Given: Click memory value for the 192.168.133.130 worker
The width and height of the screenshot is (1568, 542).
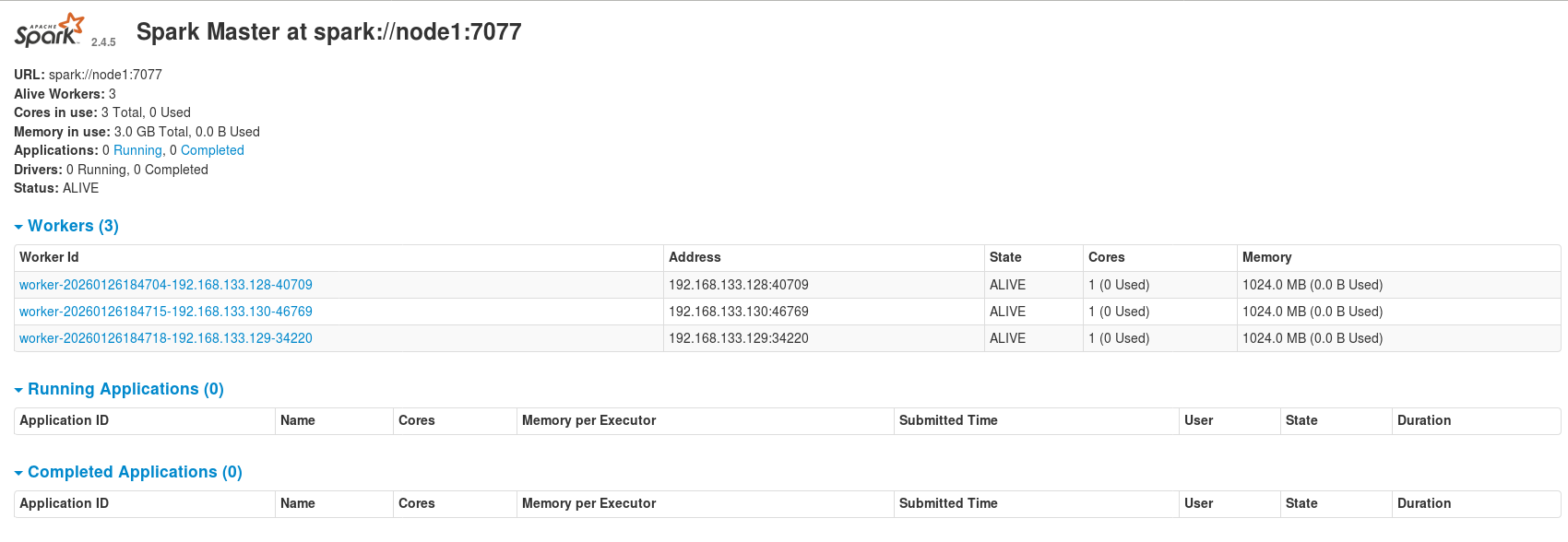Looking at the screenshot, I should pos(1313,312).
